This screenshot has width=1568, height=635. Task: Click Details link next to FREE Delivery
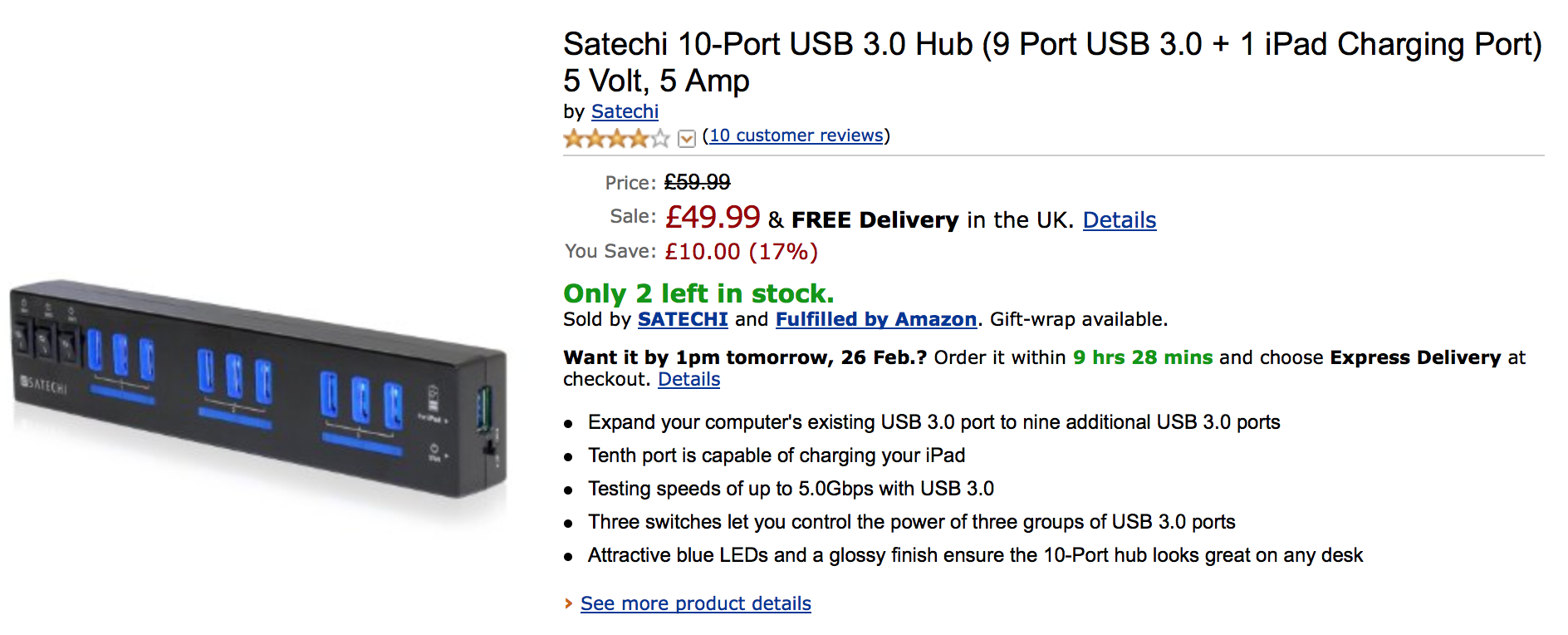tap(1119, 220)
